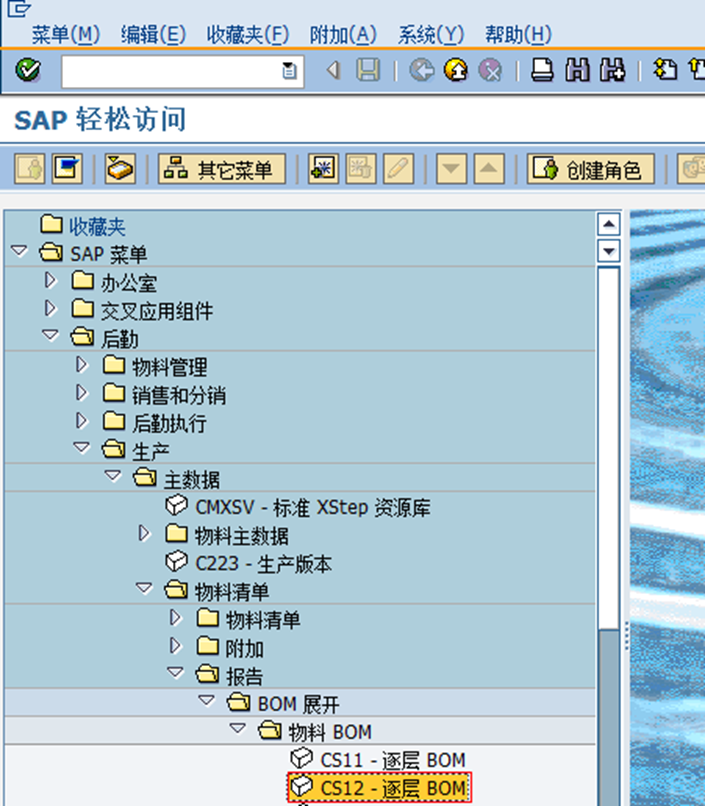Select CMXSV - 标准 XStep 资源库 transaction
This screenshot has height=806, width=705.
pyautogui.click(x=312, y=507)
